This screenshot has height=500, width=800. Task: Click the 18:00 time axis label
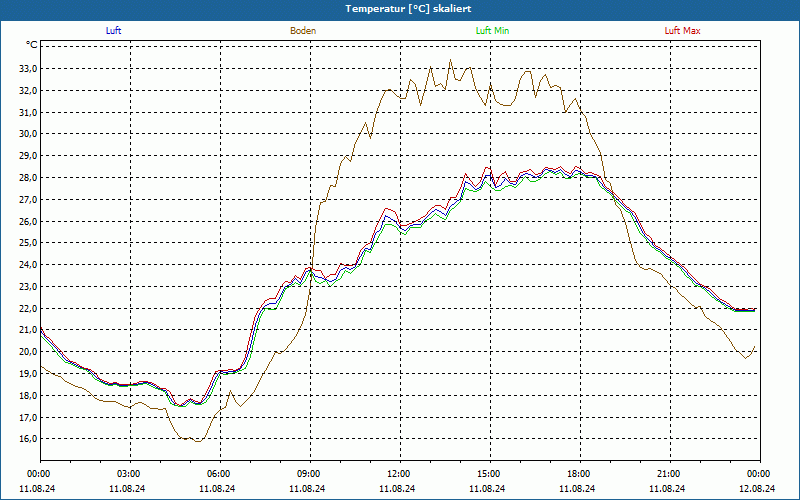pyautogui.click(x=581, y=474)
